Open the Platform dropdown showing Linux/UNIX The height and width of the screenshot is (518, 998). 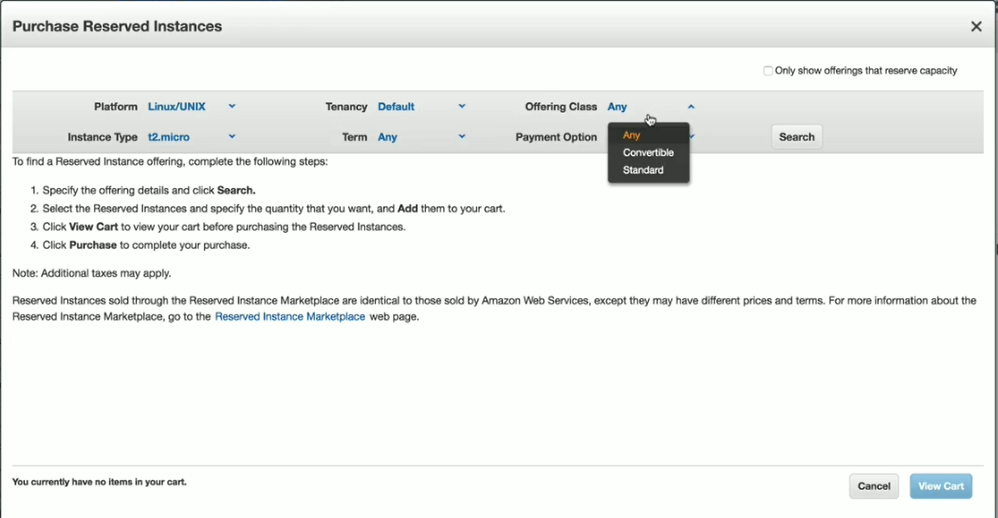(x=177, y=107)
